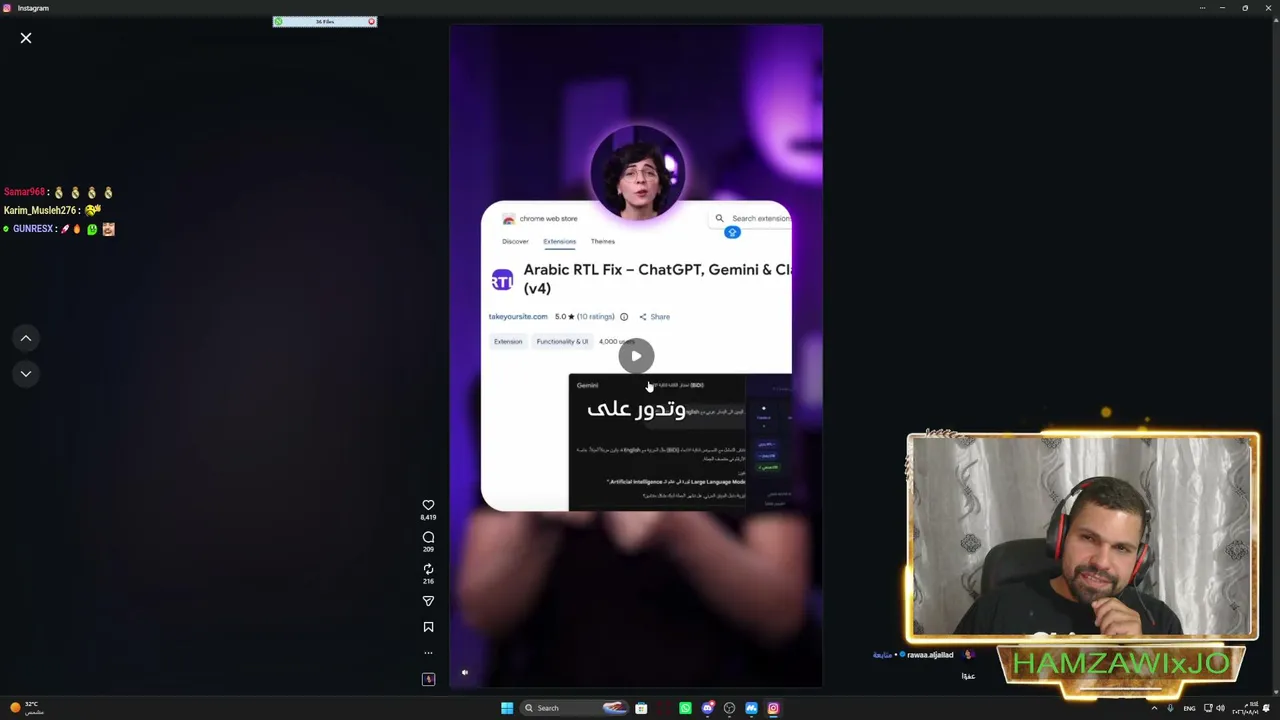Open comments on the reel
Viewport: 1280px width, 720px height.
click(x=428, y=537)
